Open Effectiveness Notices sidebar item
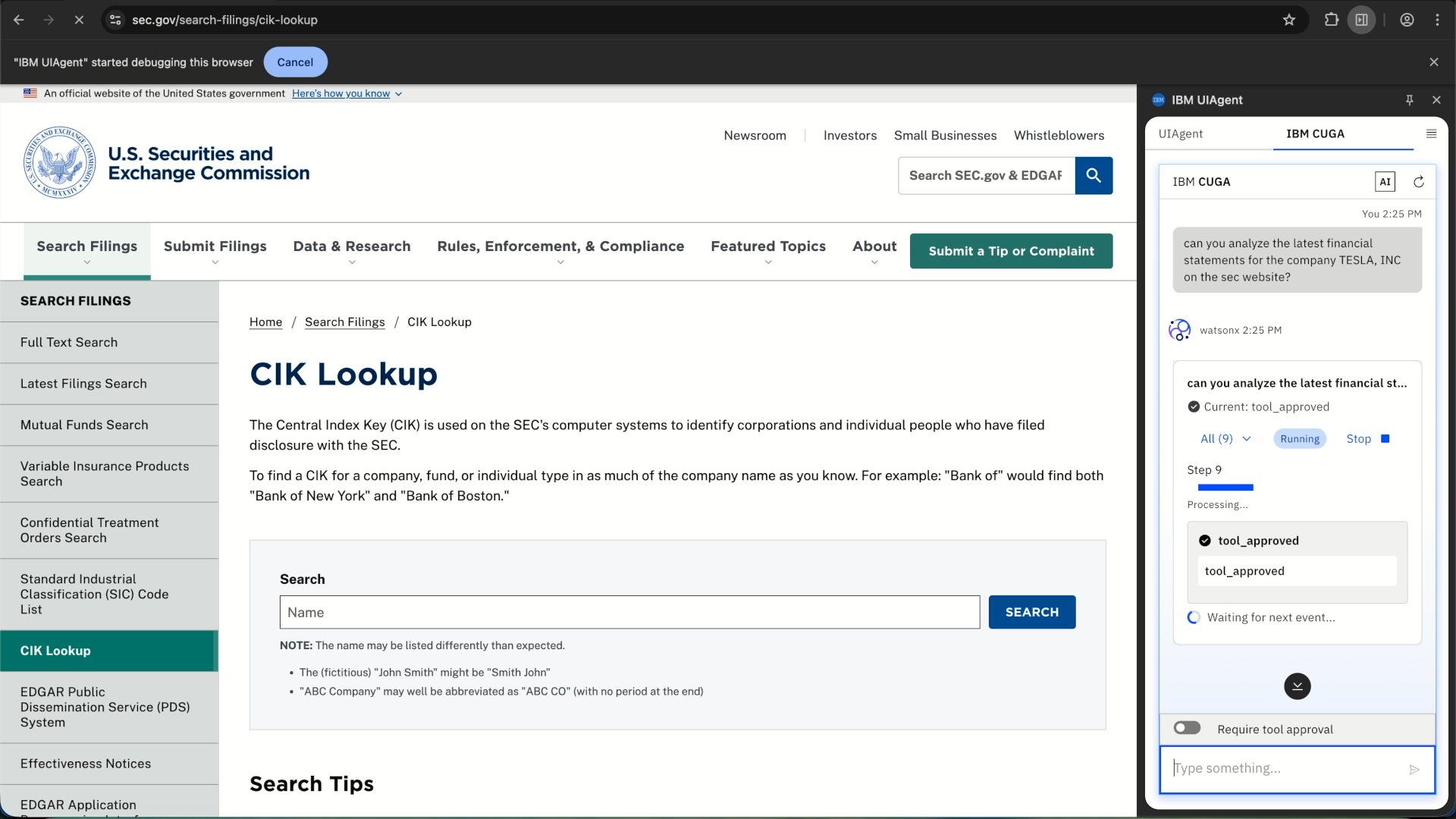 click(109, 764)
